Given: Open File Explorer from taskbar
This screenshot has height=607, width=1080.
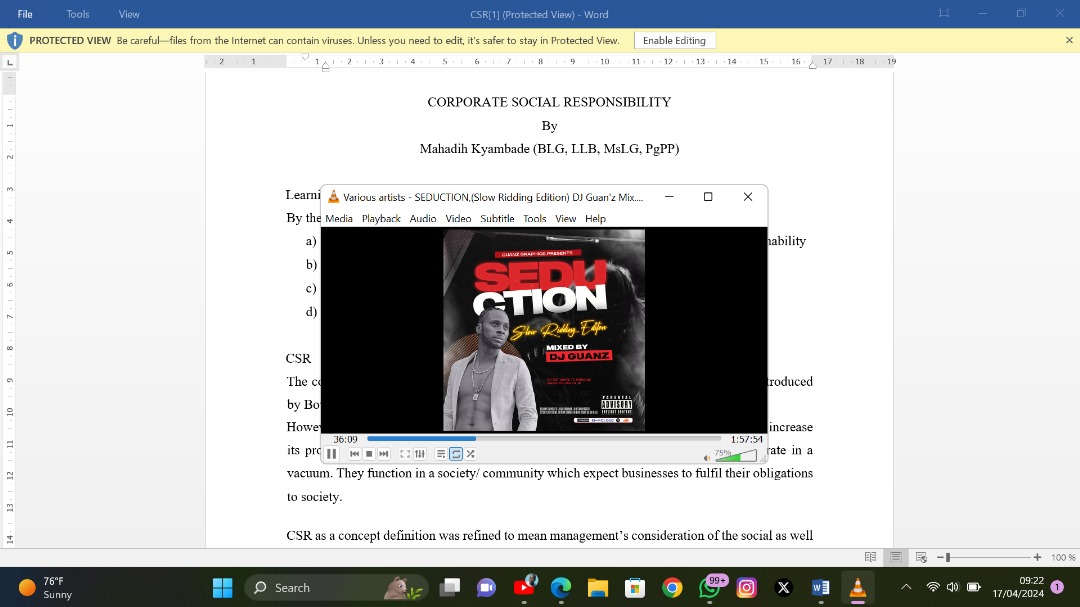Looking at the screenshot, I should click(598, 588).
